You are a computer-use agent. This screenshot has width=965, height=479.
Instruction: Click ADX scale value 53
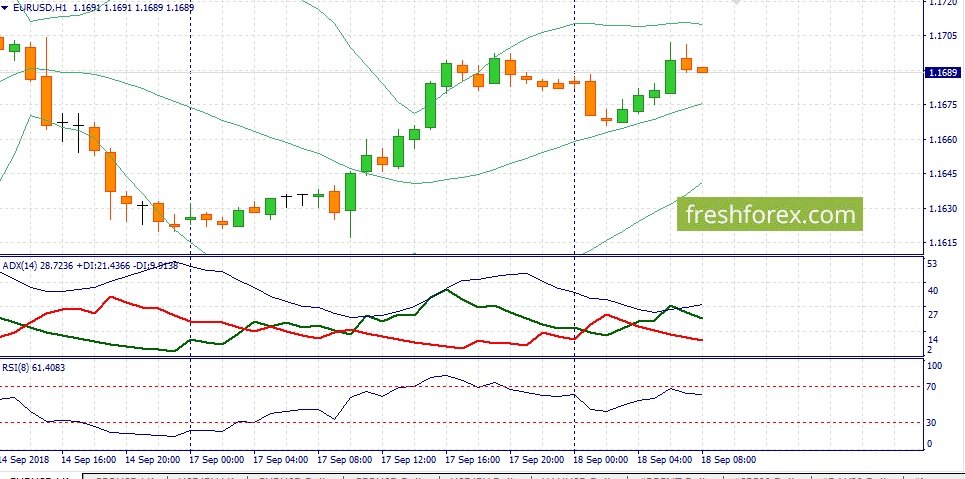click(x=932, y=265)
